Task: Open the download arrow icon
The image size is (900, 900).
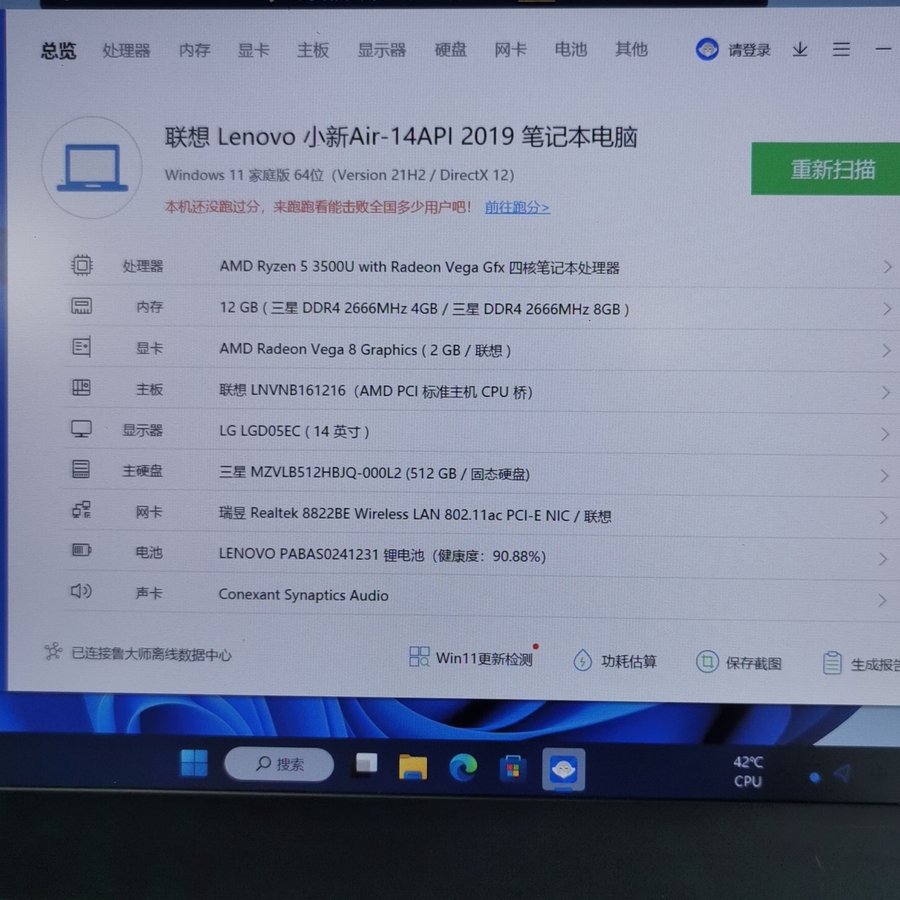Action: [800, 50]
